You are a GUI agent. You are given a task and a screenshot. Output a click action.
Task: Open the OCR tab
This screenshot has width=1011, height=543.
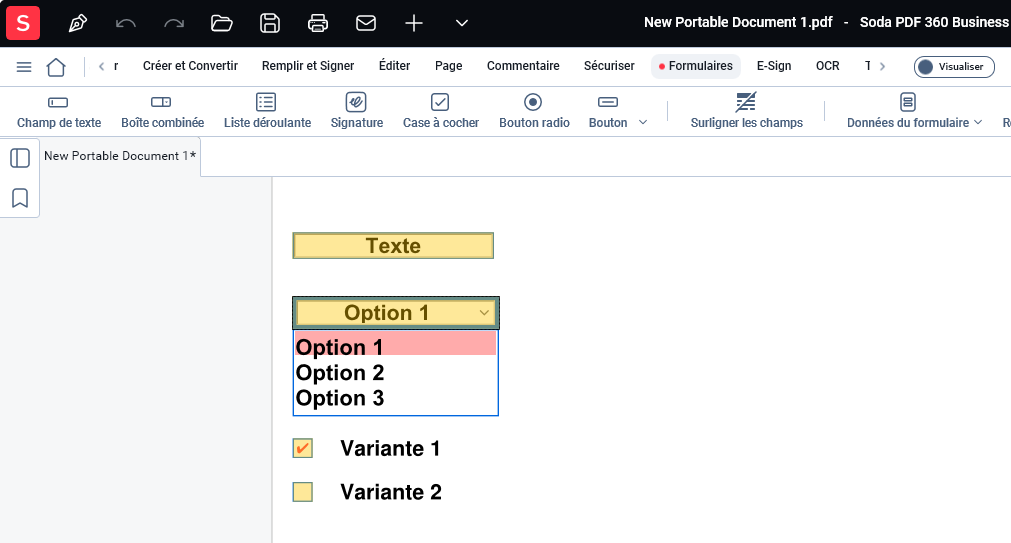click(828, 66)
